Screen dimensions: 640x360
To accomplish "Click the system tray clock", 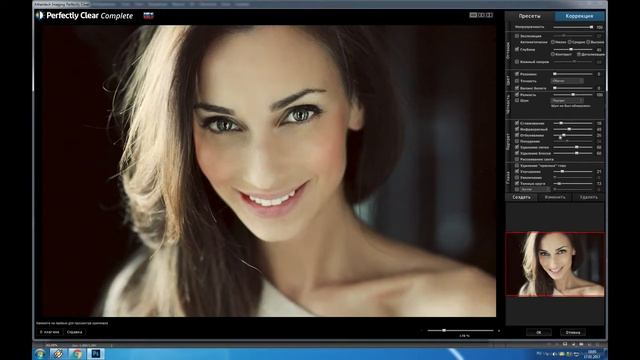I will pyautogui.click(x=592, y=354).
